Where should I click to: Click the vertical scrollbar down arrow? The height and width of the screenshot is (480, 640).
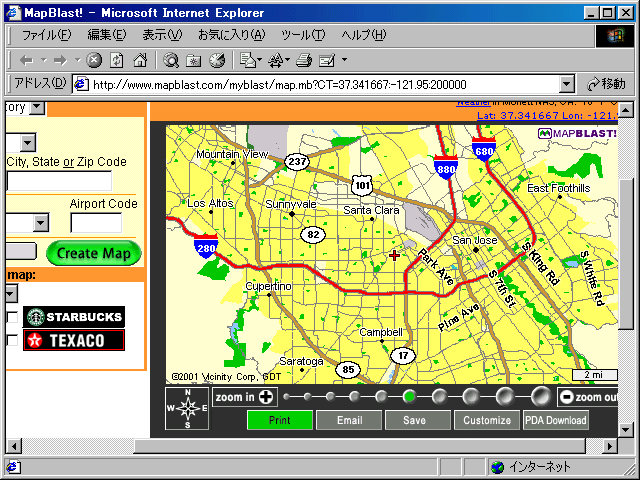[626, 429]
